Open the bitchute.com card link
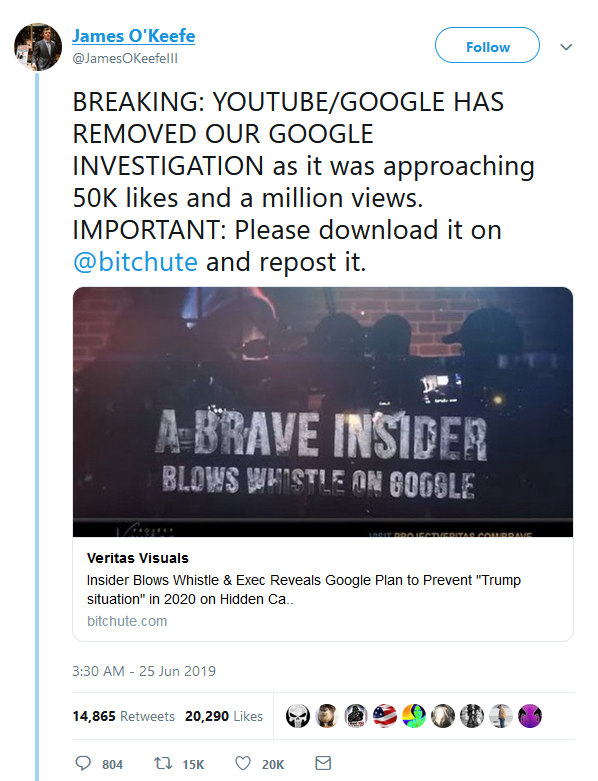The width and height of the screenshot is (598, 781). (x=127, y=621)
